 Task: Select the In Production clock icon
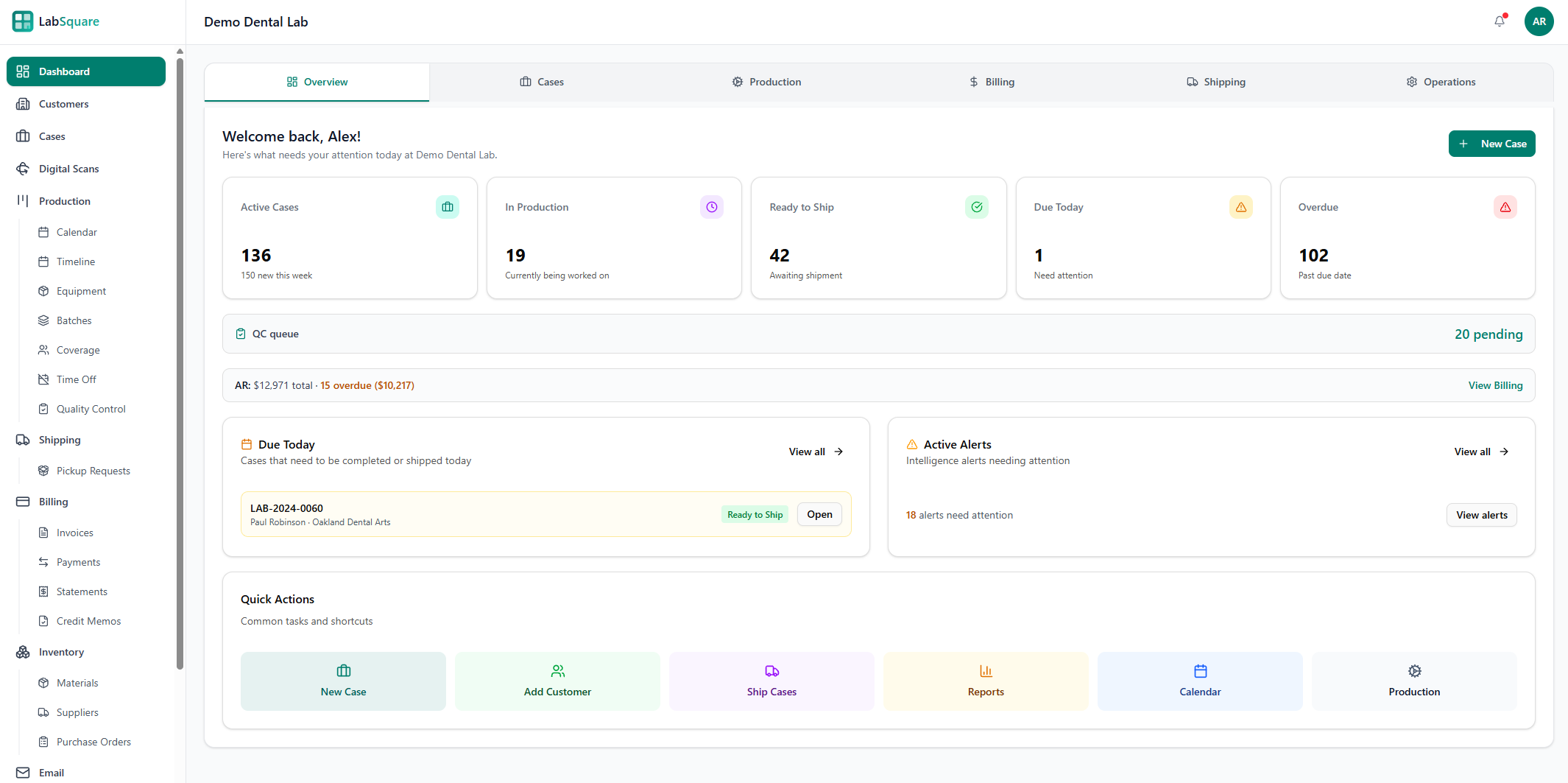711,207
